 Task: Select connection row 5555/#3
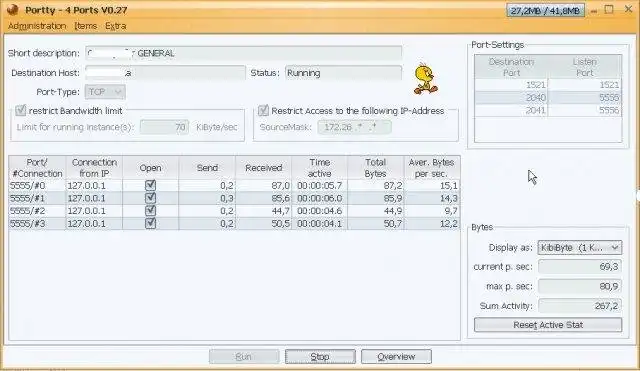point(234,224)
